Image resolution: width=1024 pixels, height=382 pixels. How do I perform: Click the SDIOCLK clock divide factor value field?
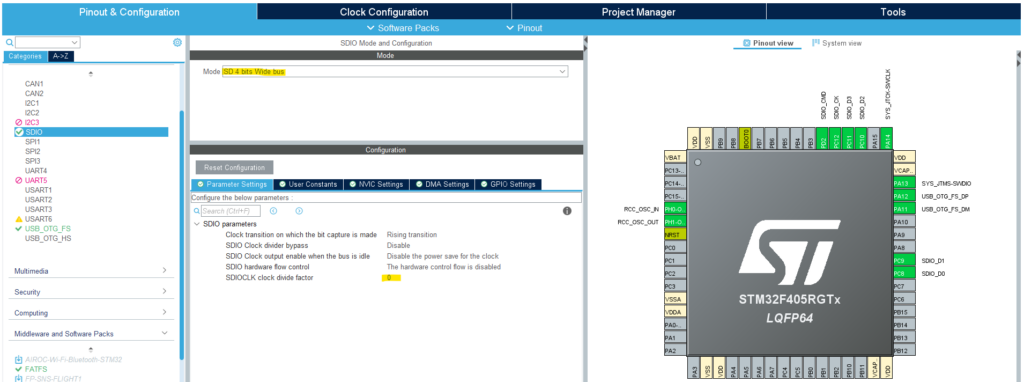[x=391, y=278]
